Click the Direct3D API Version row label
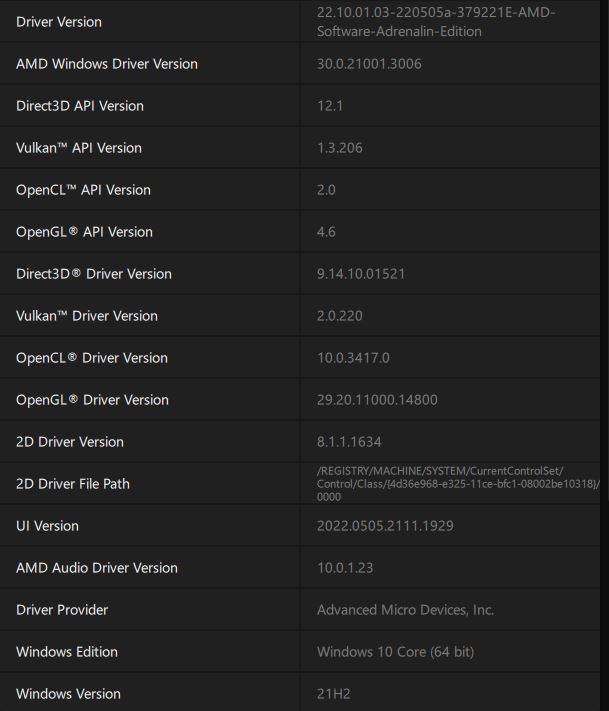Screen dimensions: 609x711 80,106
